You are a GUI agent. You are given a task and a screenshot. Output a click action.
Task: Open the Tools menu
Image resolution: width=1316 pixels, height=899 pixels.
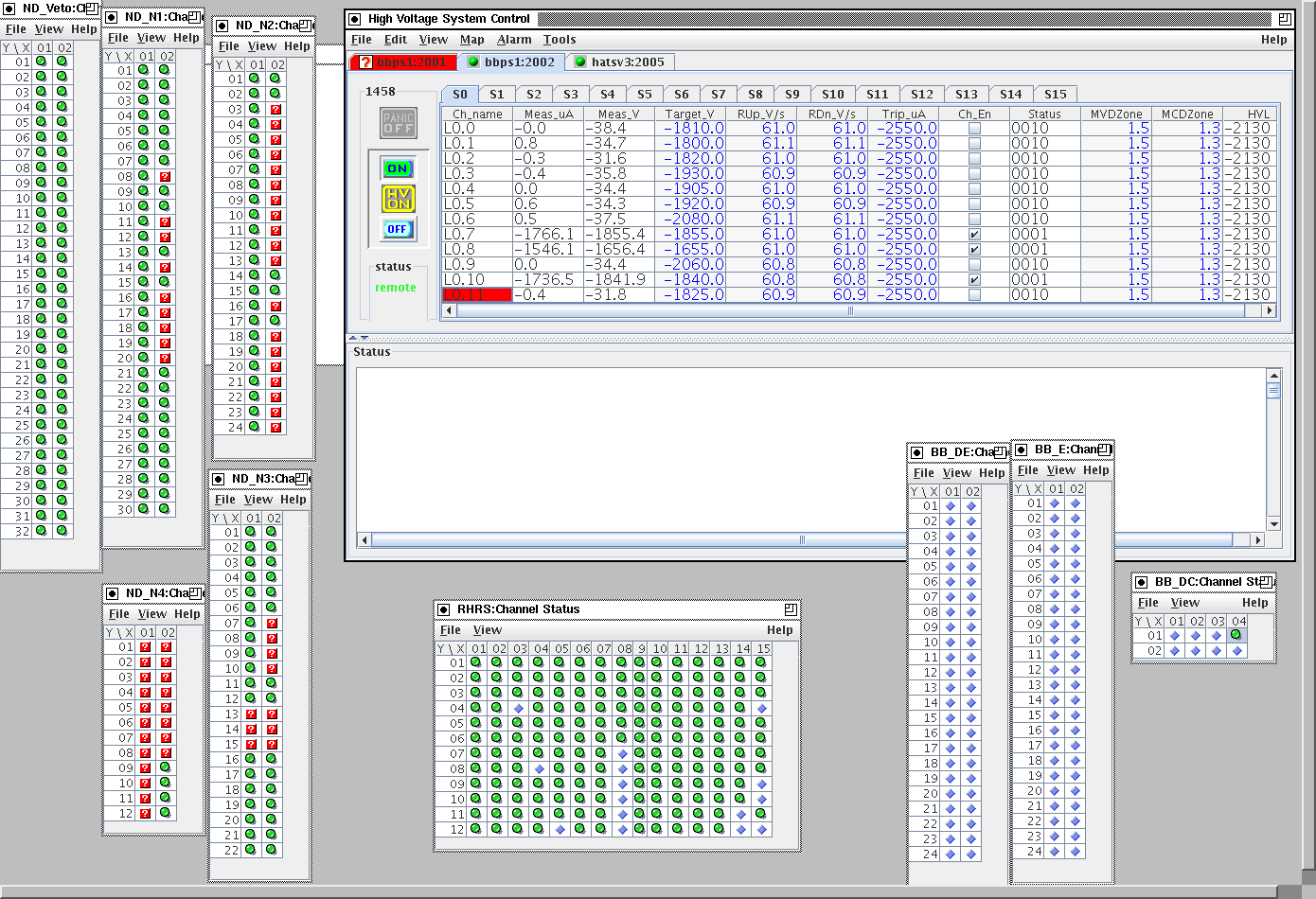[560, 40]
